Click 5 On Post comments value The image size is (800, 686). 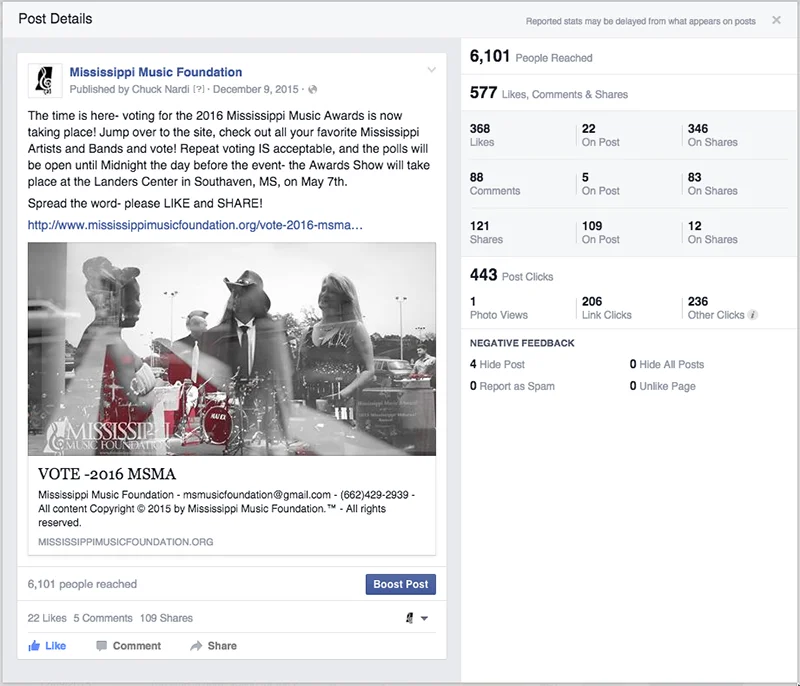point(601,184)
